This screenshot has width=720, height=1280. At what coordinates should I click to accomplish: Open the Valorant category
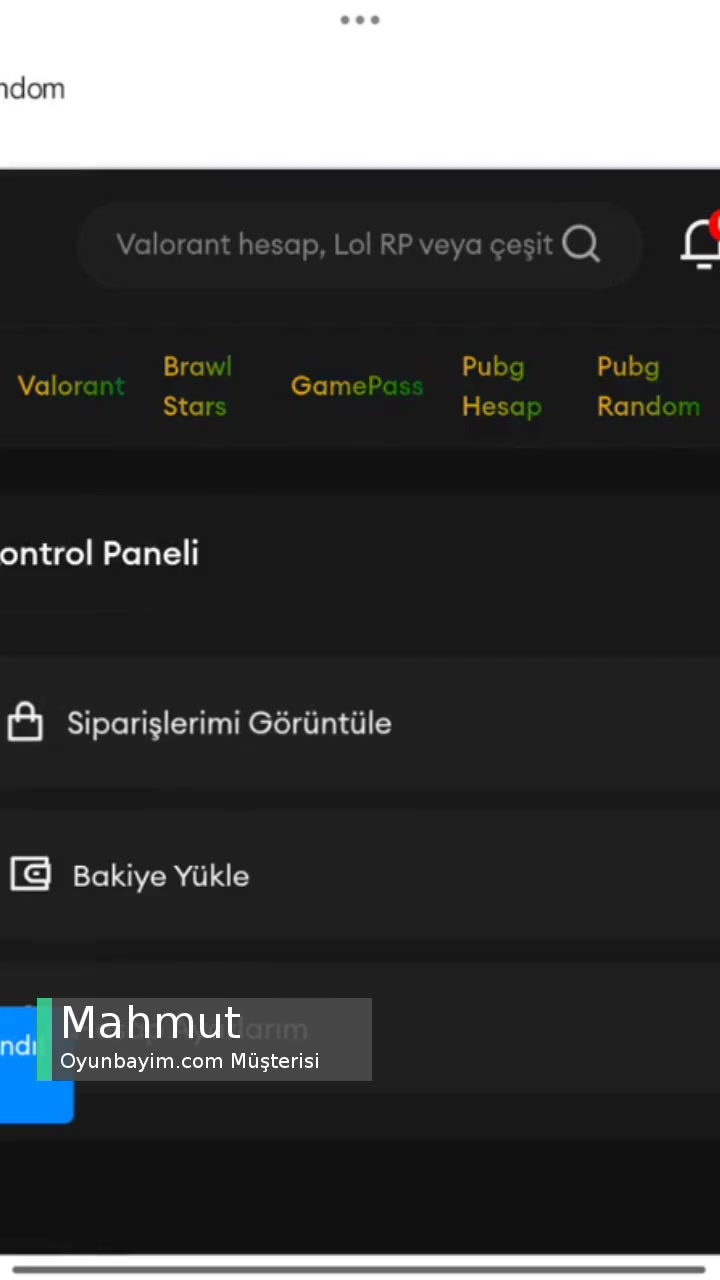pyautogui.click(x=70, y=386)
